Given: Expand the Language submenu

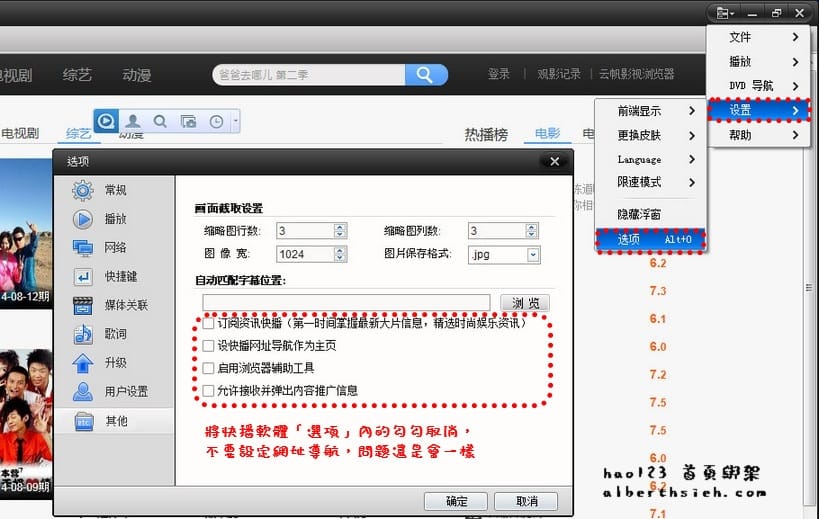Looking at the screenshot, I should point(651,159).
